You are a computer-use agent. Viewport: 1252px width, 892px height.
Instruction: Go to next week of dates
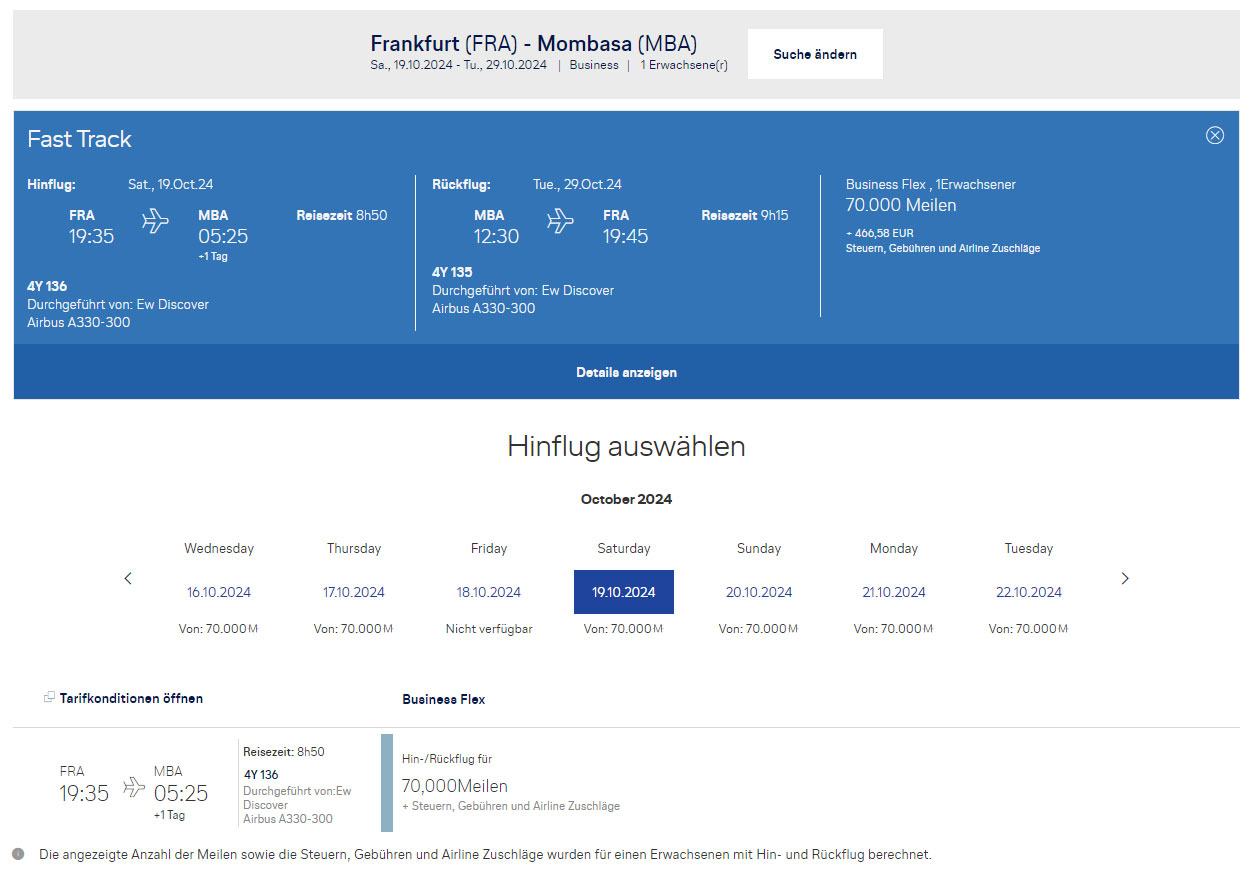(1124, 578)
